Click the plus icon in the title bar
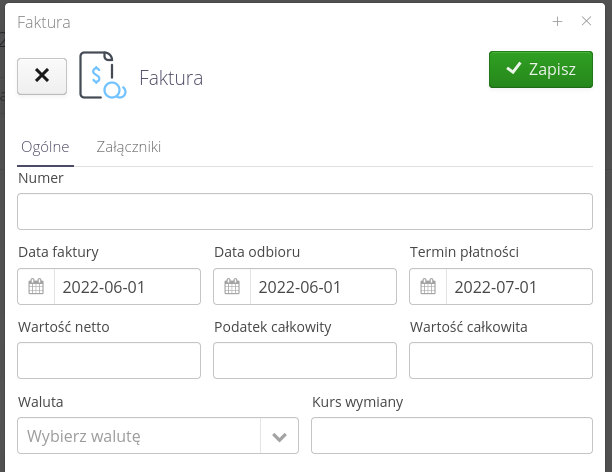 tap(558, 21)
